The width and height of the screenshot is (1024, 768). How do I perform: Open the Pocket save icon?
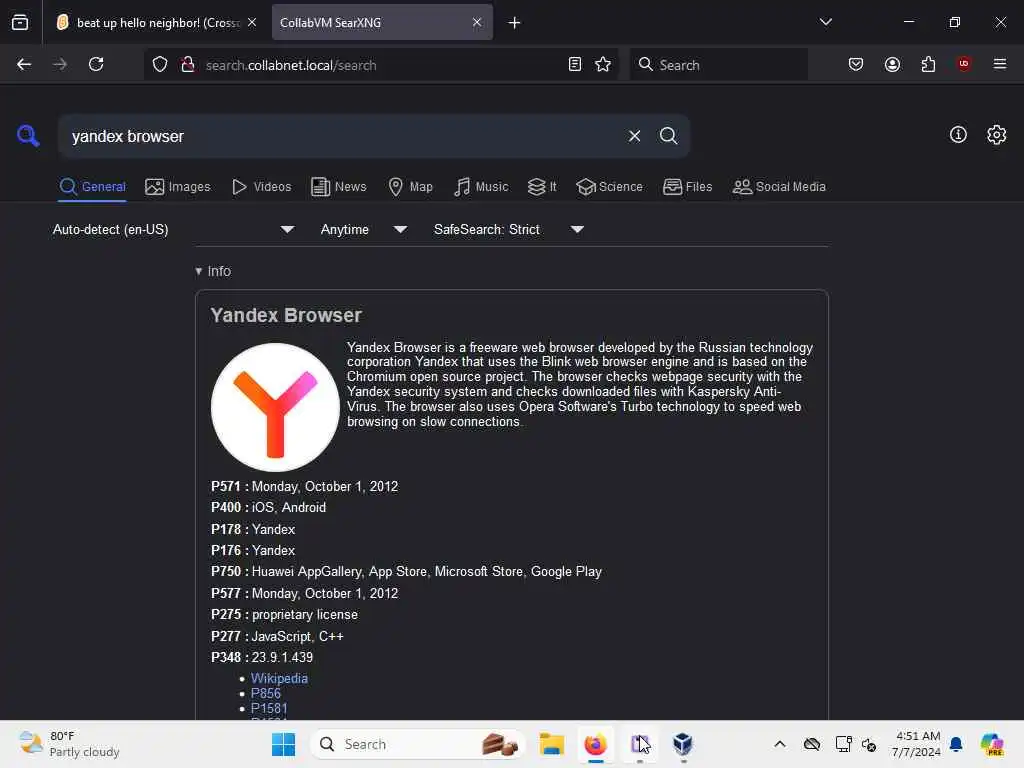point(856,65)
